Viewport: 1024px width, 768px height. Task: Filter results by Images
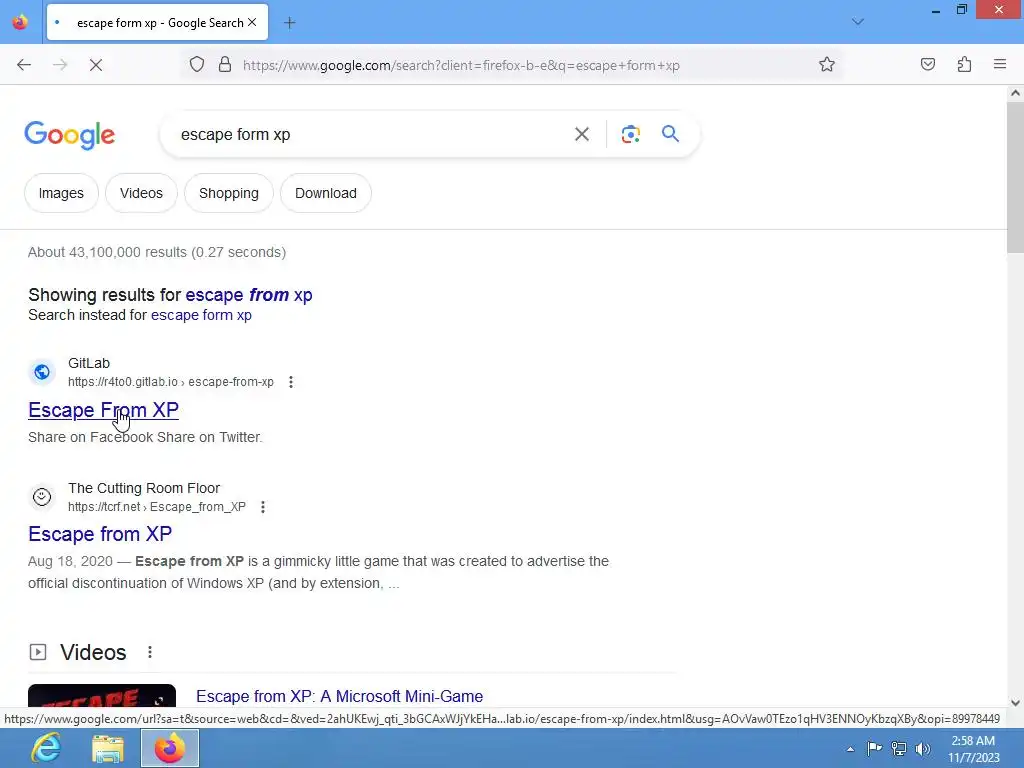(61, 193)
